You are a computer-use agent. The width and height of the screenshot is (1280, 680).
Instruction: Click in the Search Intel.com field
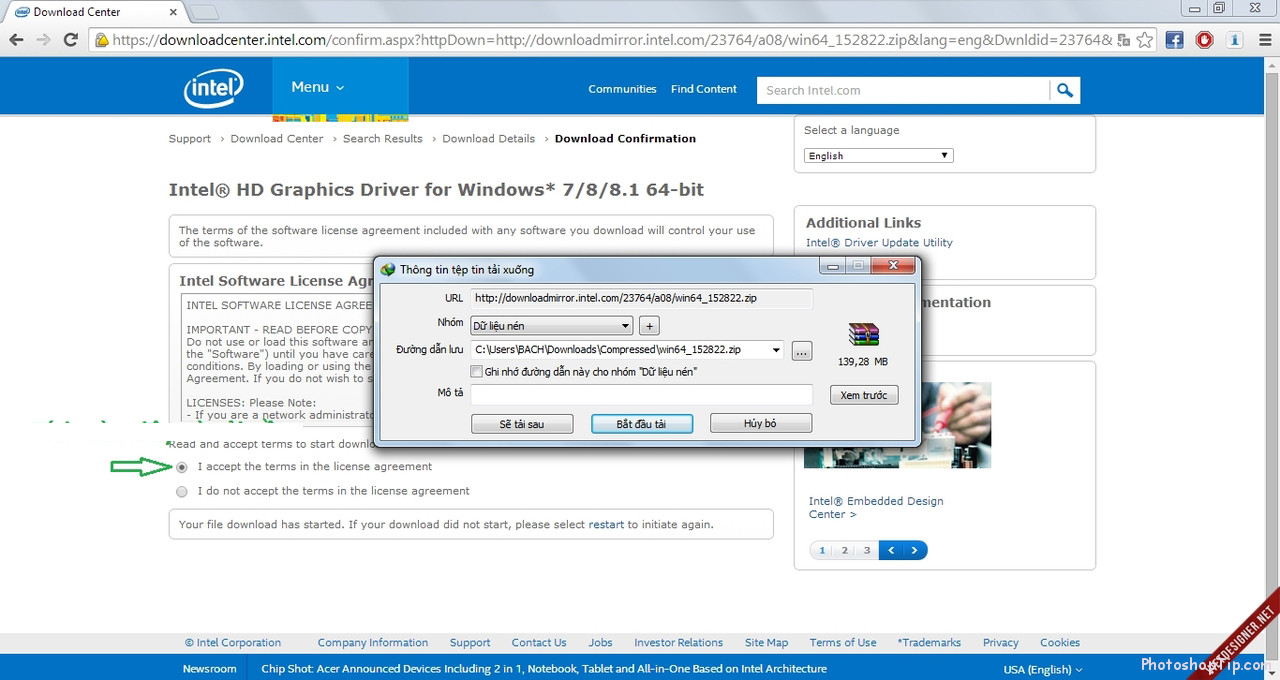point(904,90)
